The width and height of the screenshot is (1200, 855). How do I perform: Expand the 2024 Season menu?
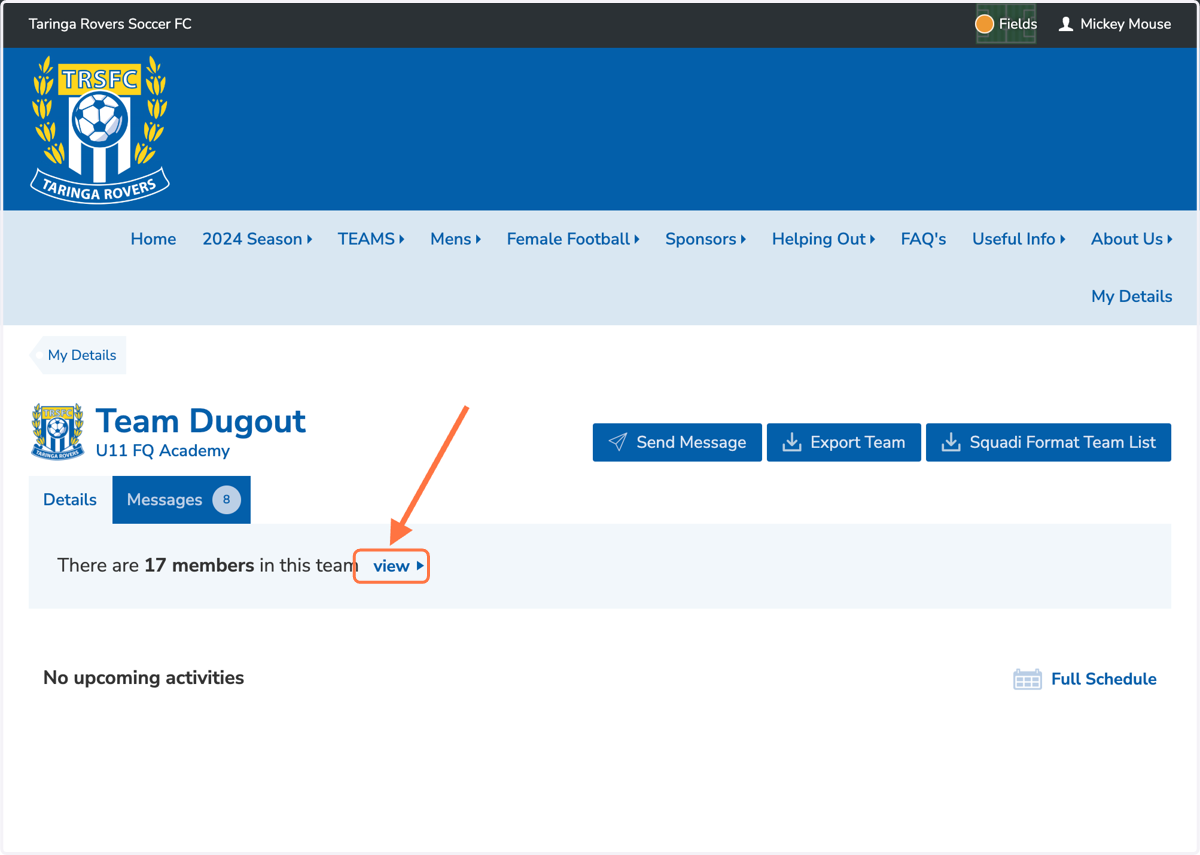coord(257,239)
